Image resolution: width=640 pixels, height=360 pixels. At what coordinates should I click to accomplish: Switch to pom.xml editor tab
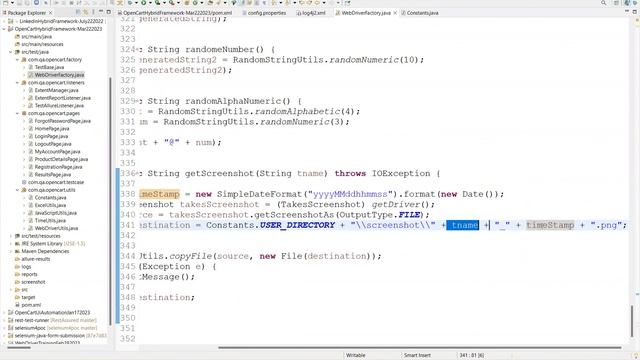tap(177, 13)
